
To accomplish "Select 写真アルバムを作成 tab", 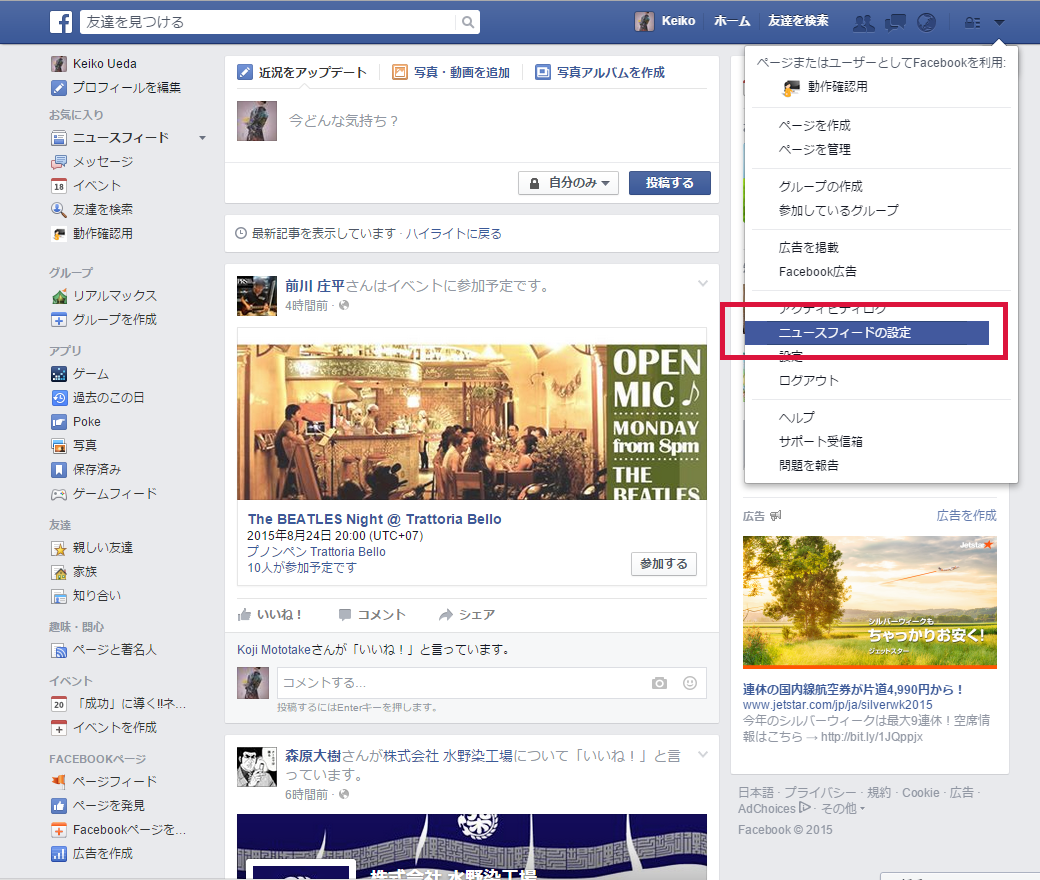I will click(600, 72).
